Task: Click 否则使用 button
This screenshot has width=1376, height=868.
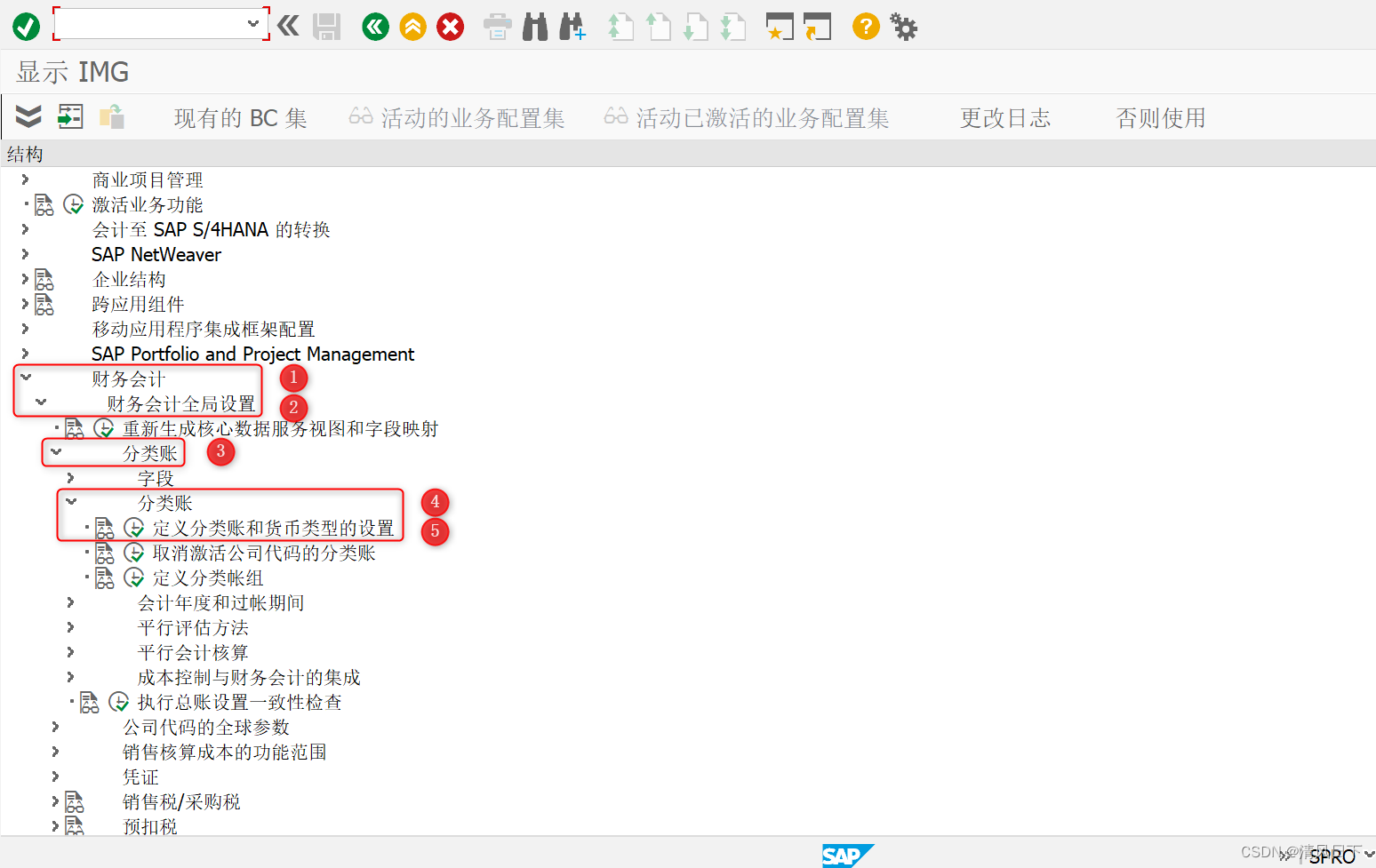Action: (1161, 118)
